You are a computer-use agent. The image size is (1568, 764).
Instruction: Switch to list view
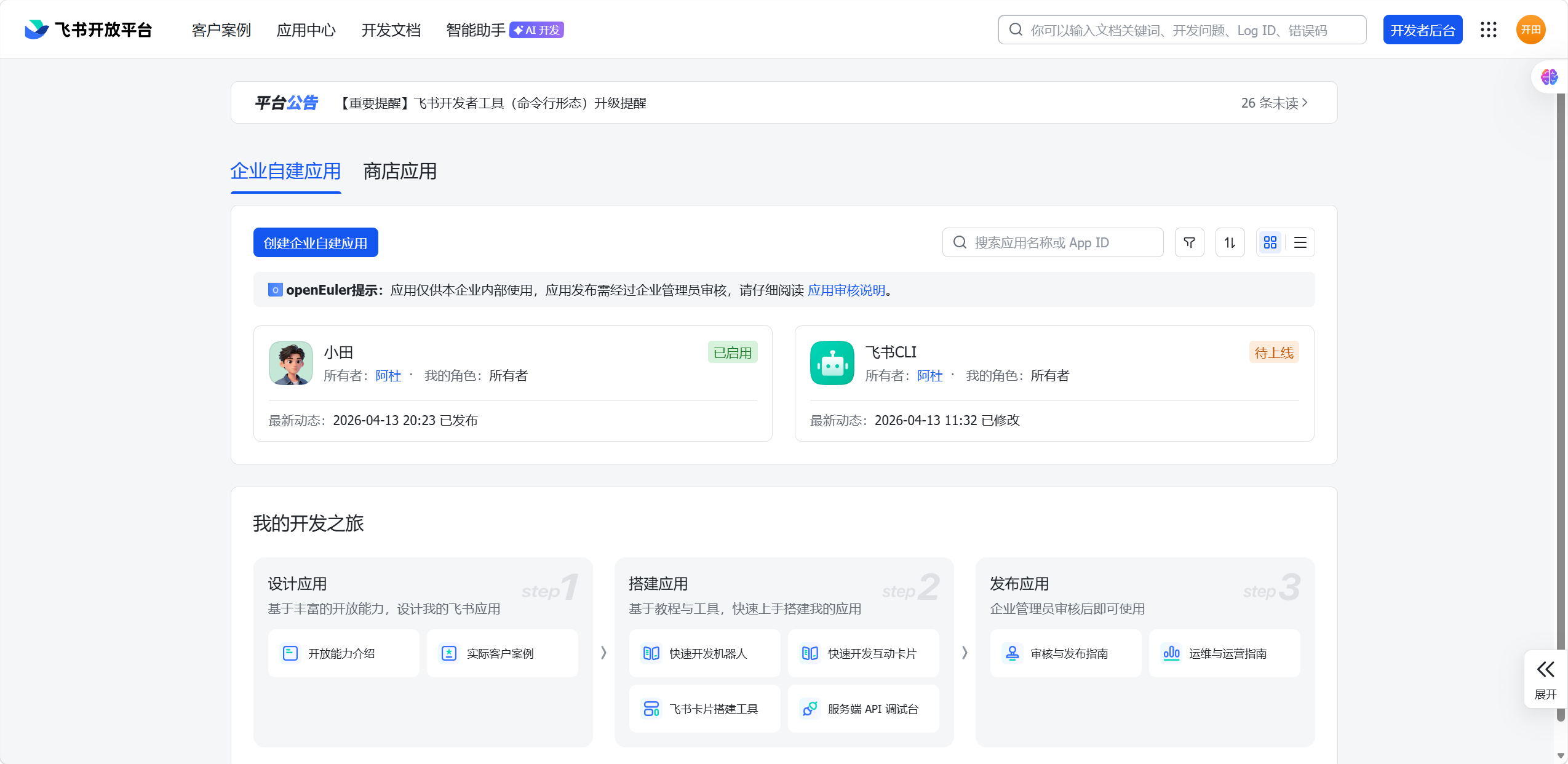click(1300, 242)
